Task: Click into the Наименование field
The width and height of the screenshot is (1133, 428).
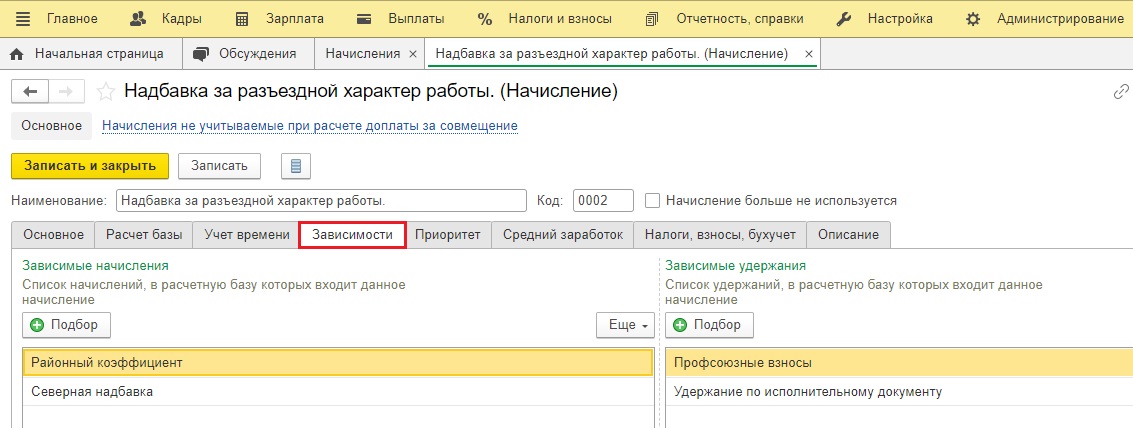Action: pos(321,200)
